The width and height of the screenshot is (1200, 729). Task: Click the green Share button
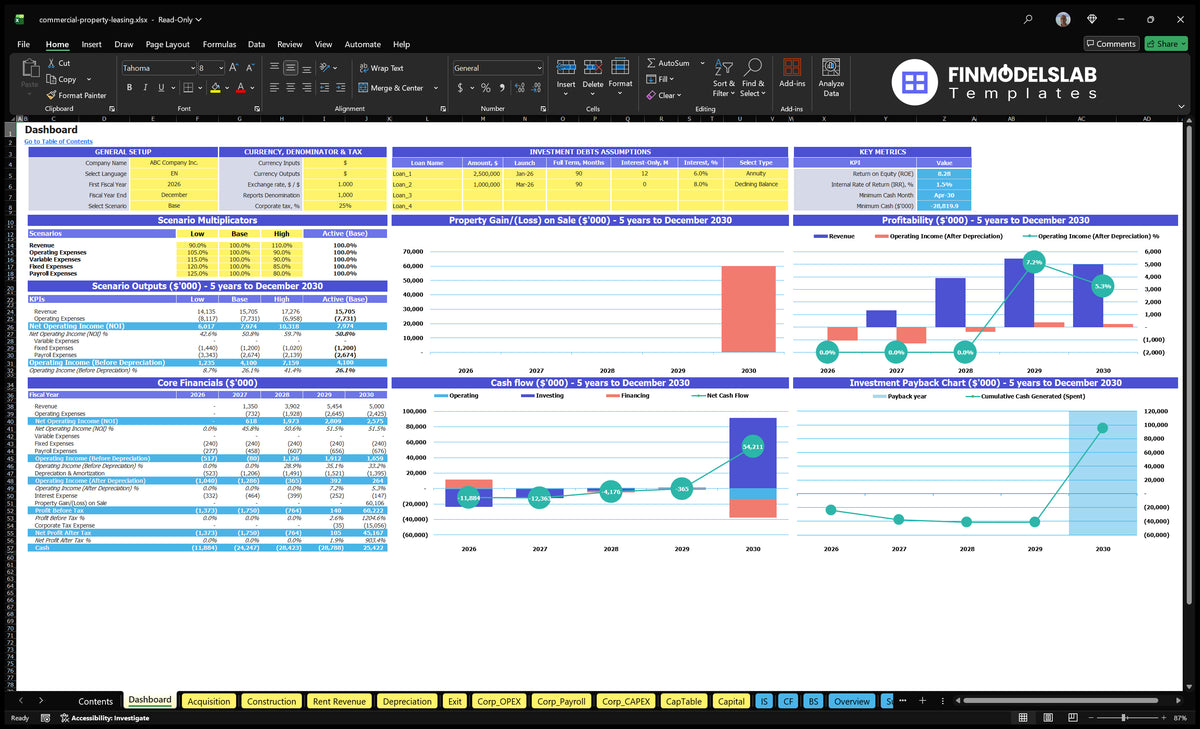(1165, 43)
